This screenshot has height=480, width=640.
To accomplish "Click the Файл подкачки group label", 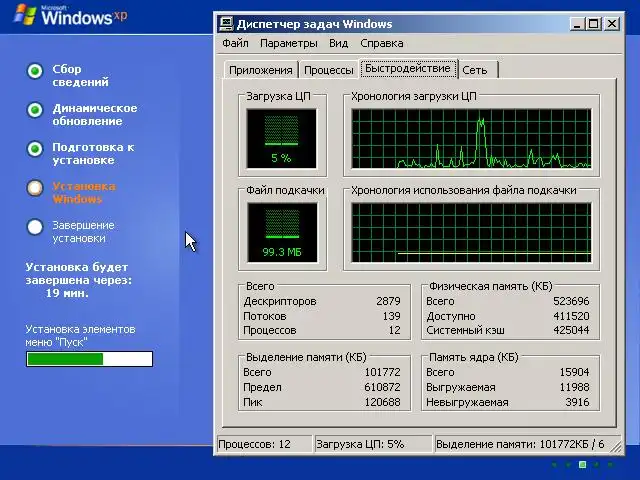I will [285, 190].
